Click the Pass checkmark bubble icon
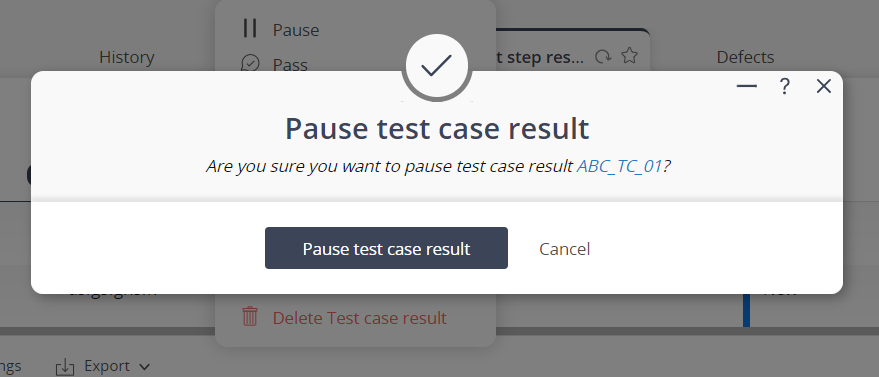This screenshot has width=879, height=377. pos(250,63)
